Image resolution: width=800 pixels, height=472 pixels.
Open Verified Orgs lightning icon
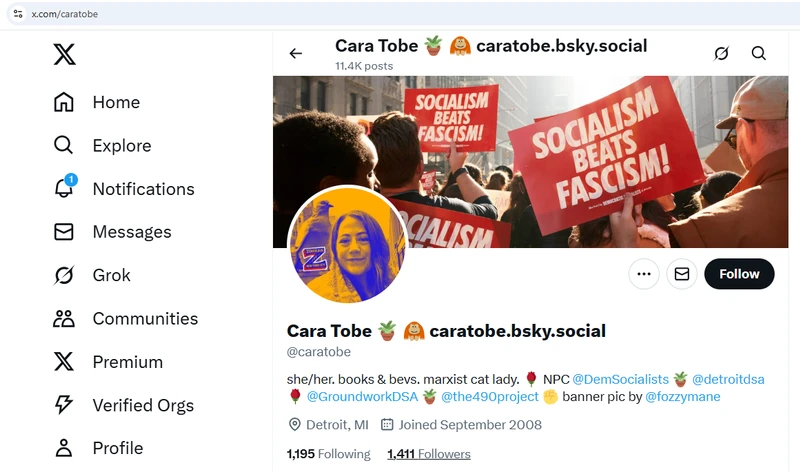(64, 405)
